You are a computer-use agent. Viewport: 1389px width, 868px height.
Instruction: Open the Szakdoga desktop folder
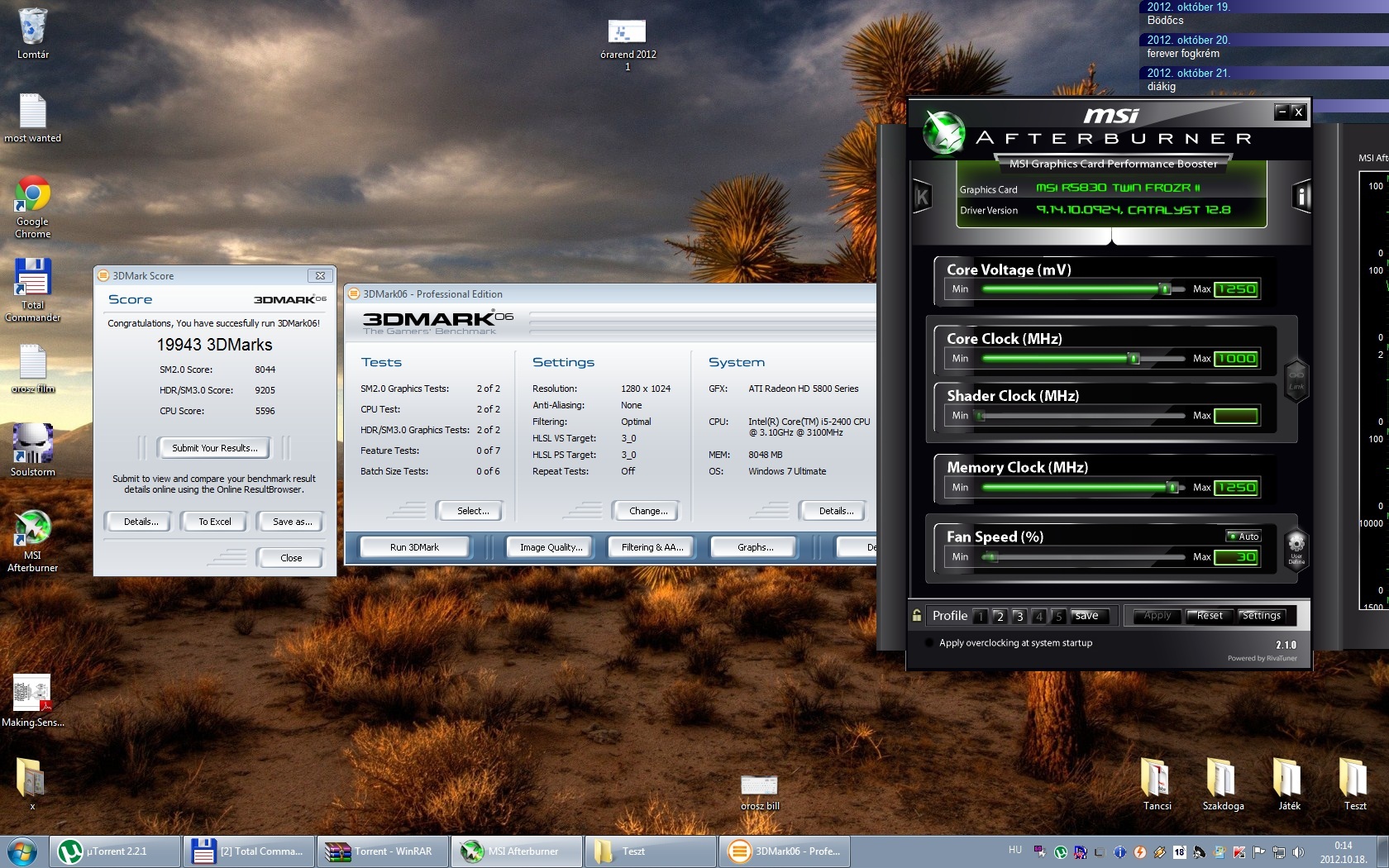(x=1222, y=783)
